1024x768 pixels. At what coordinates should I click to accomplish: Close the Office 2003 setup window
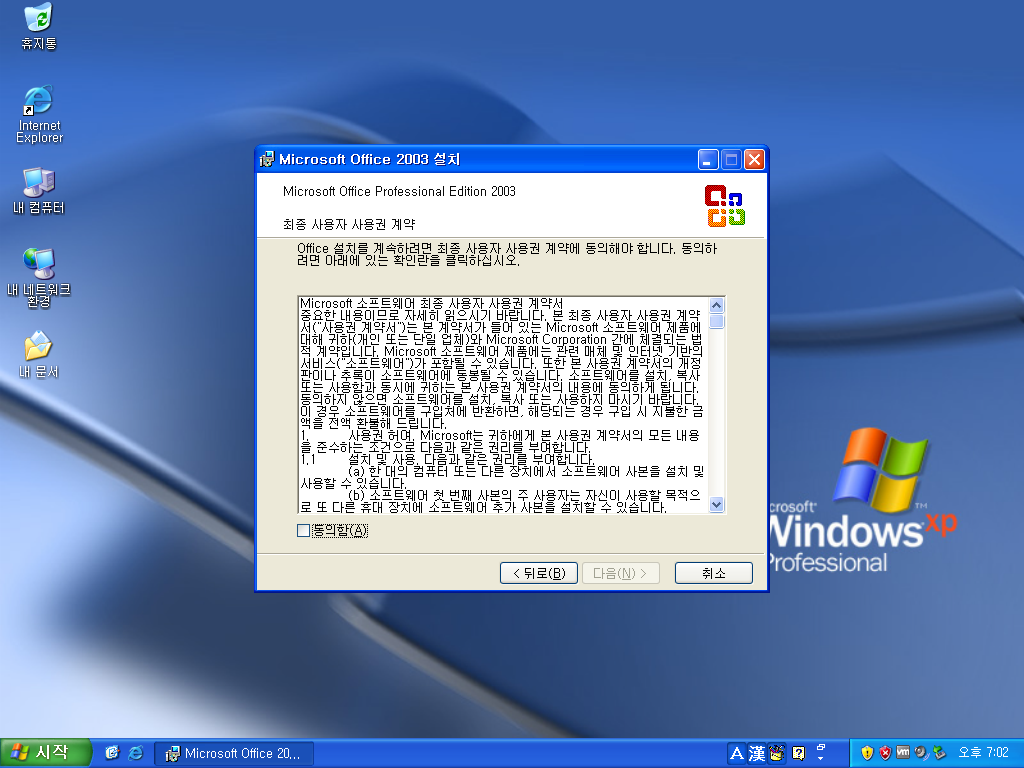pos(754,159)
